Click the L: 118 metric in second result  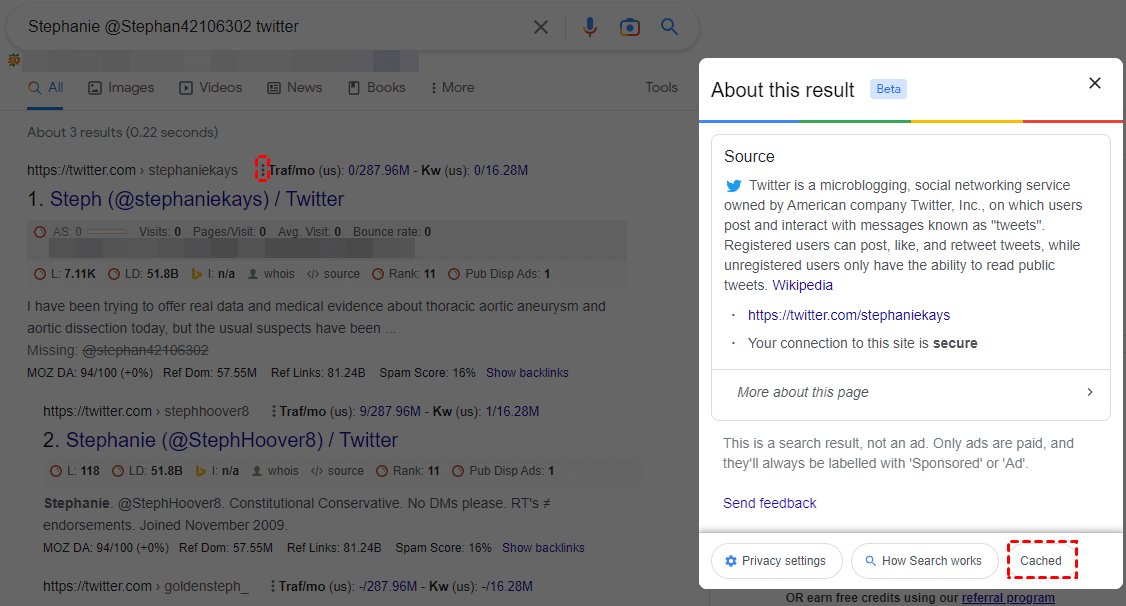pos(75,471)
